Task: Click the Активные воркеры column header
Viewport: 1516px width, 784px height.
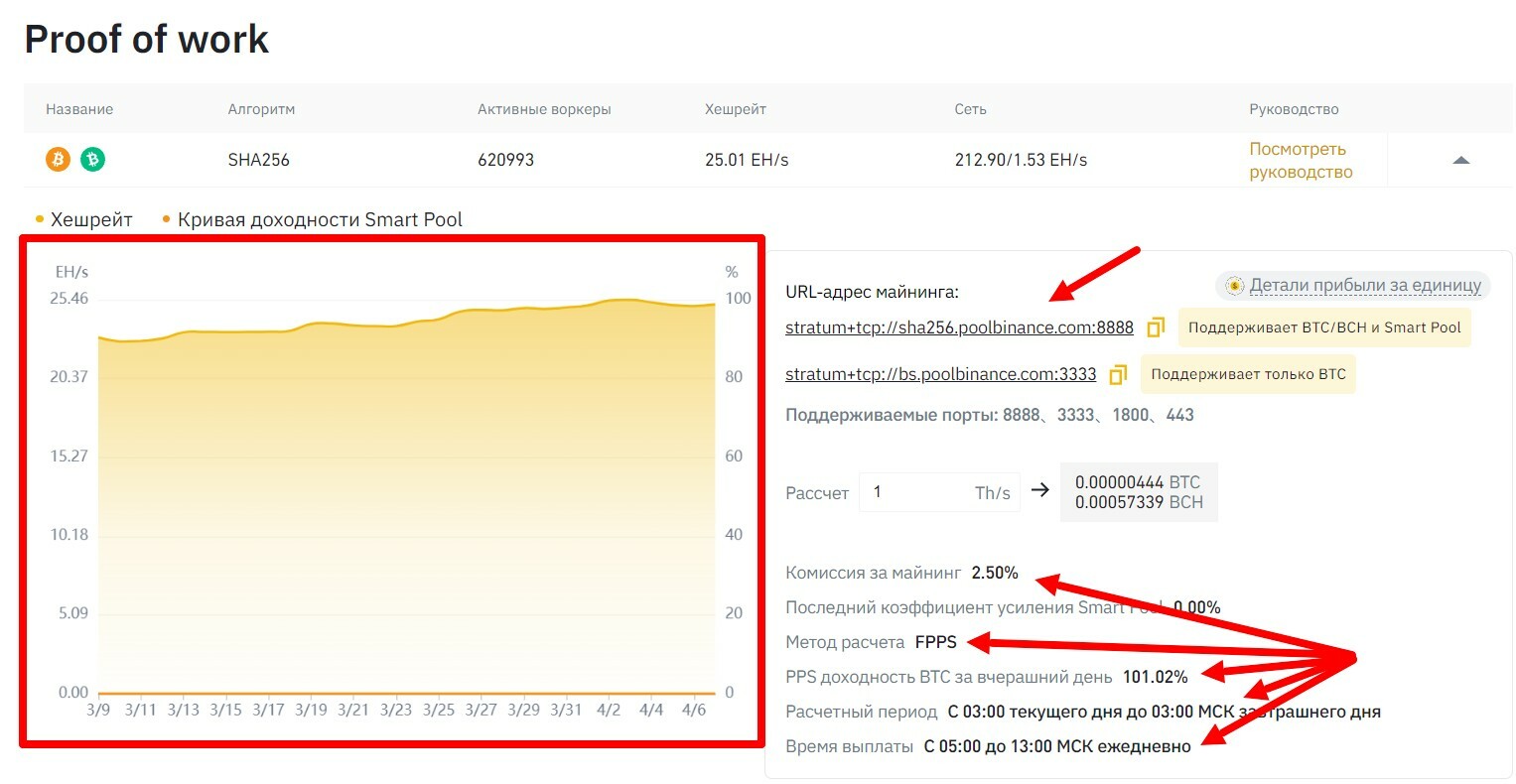Action: pos(544,109)
